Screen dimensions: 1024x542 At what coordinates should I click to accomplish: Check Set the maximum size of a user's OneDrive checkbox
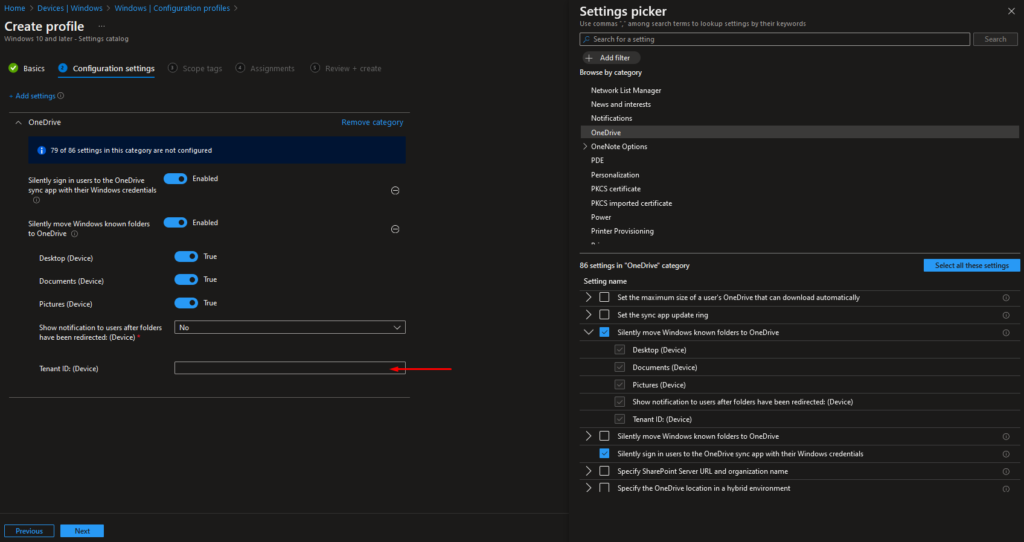tap(604, 297)
